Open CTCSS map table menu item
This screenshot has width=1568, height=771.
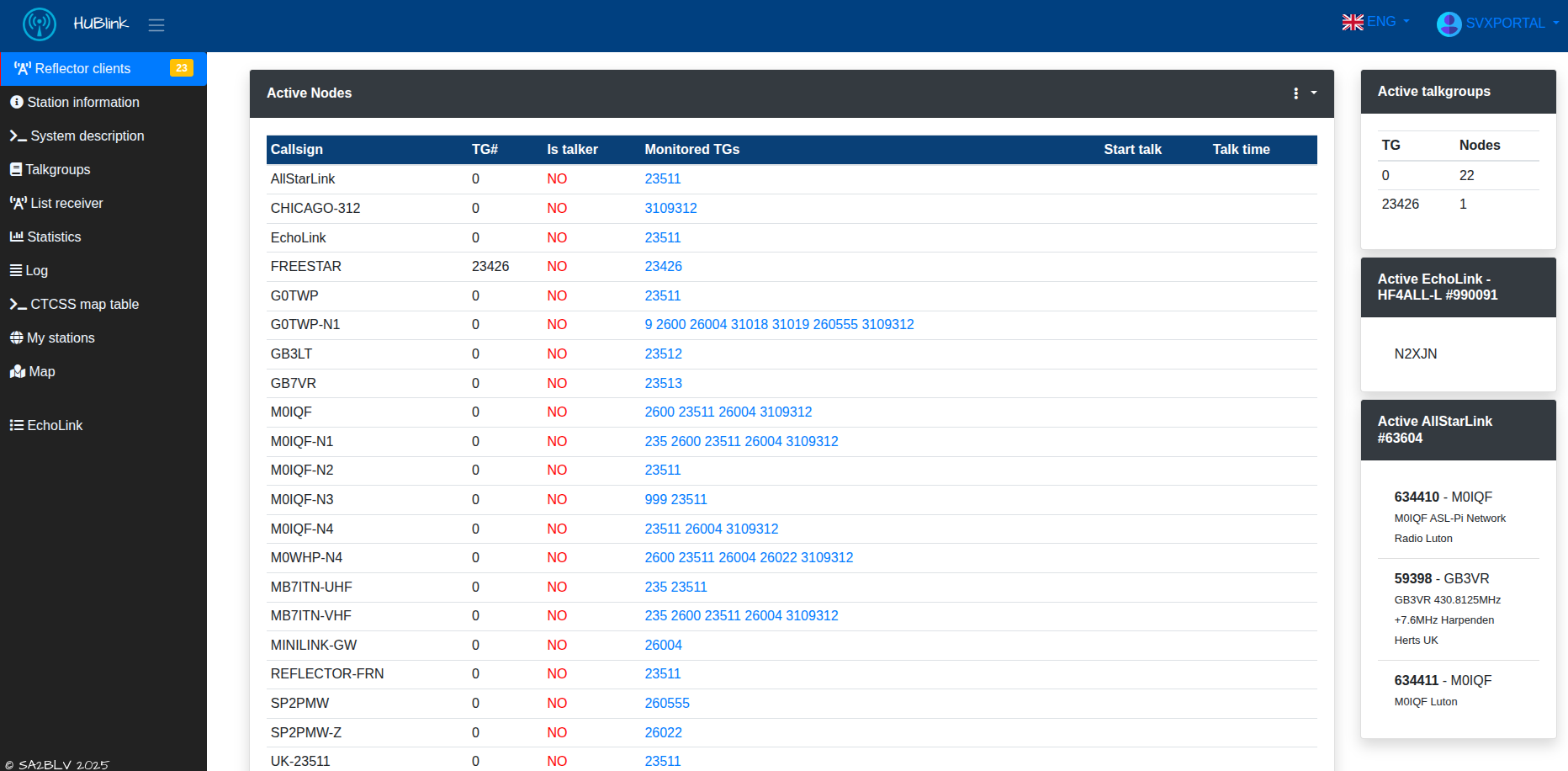[x=84, y=304]
